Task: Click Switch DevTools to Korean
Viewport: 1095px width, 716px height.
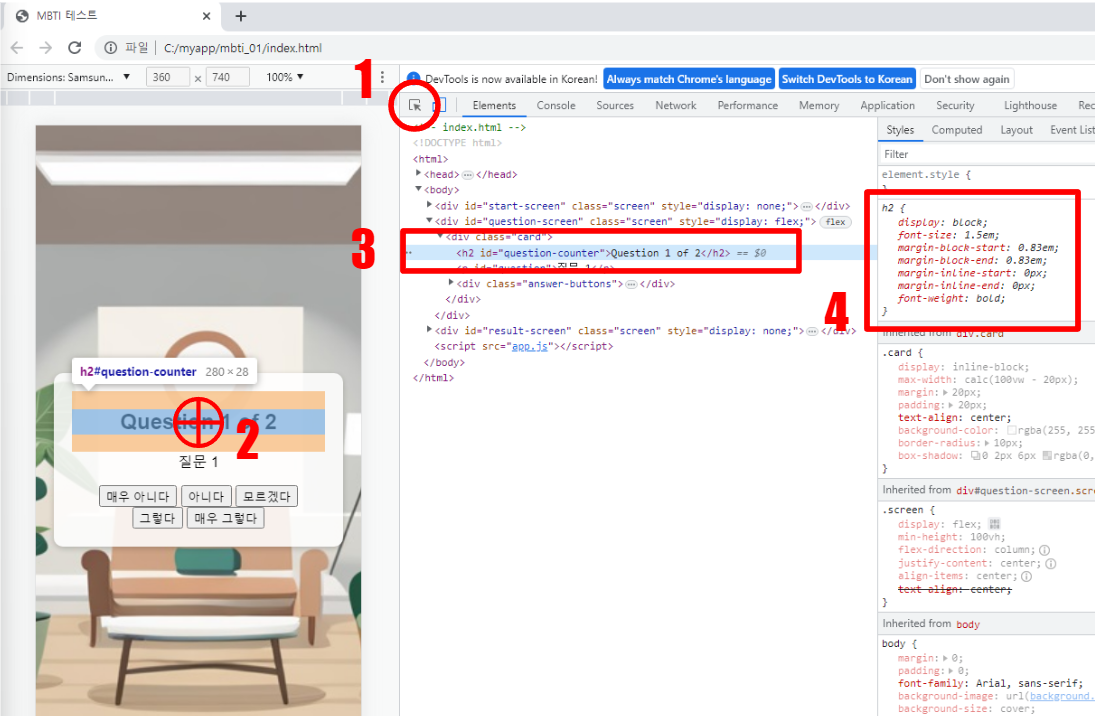Action: pos(846,79)
